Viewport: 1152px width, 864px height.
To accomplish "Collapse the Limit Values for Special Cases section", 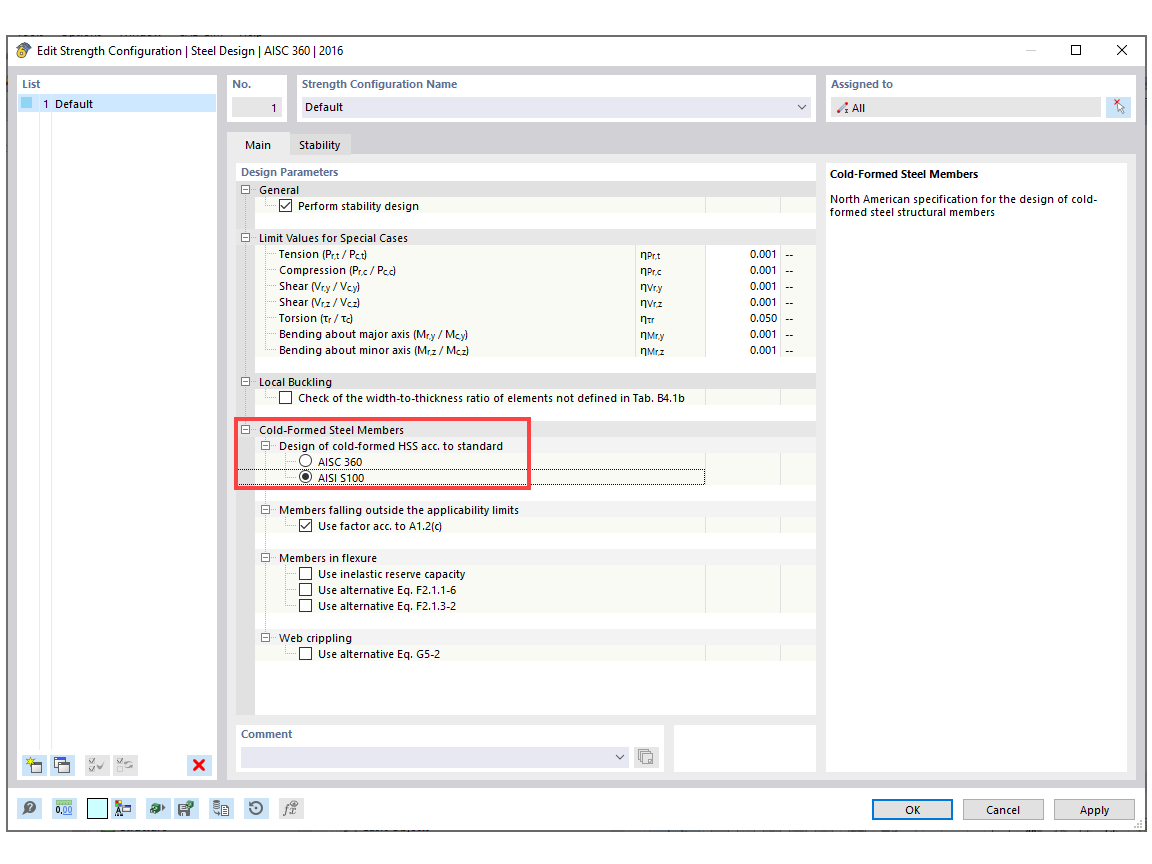I will pos(246,237).
